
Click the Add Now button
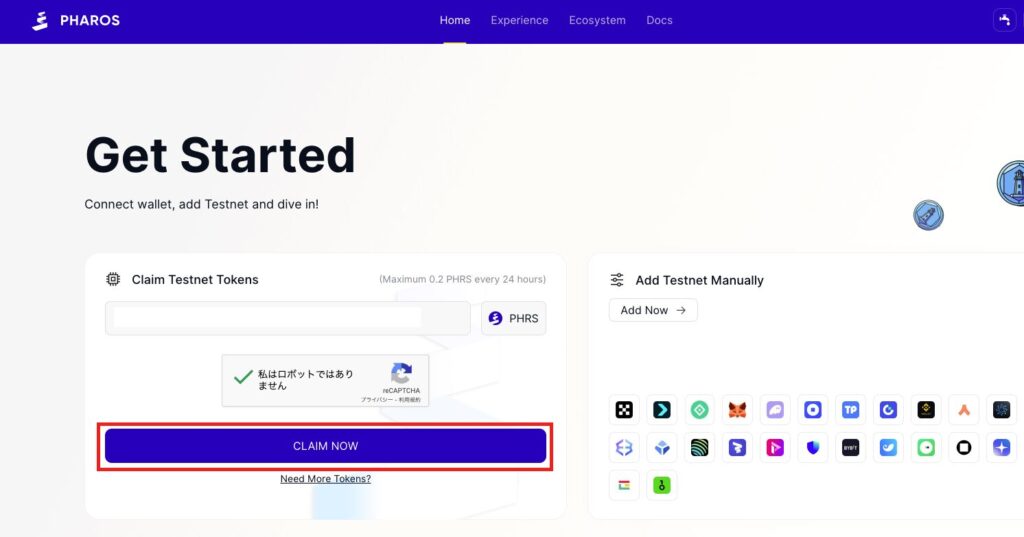[x=653, y=310]
